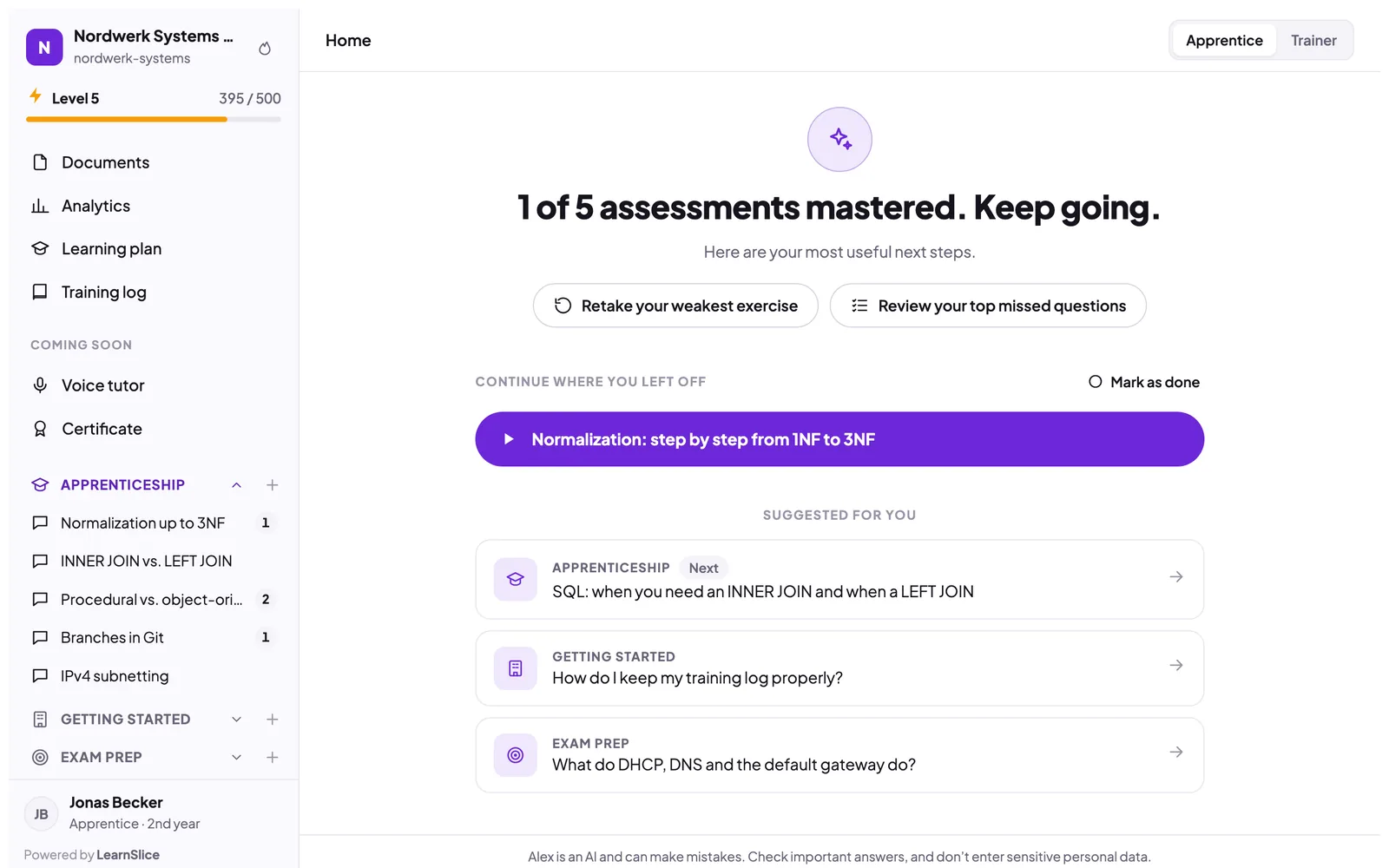
Task: Click arrow on DHCP, DNS suggestion
Action: [x=1176, y=753]
